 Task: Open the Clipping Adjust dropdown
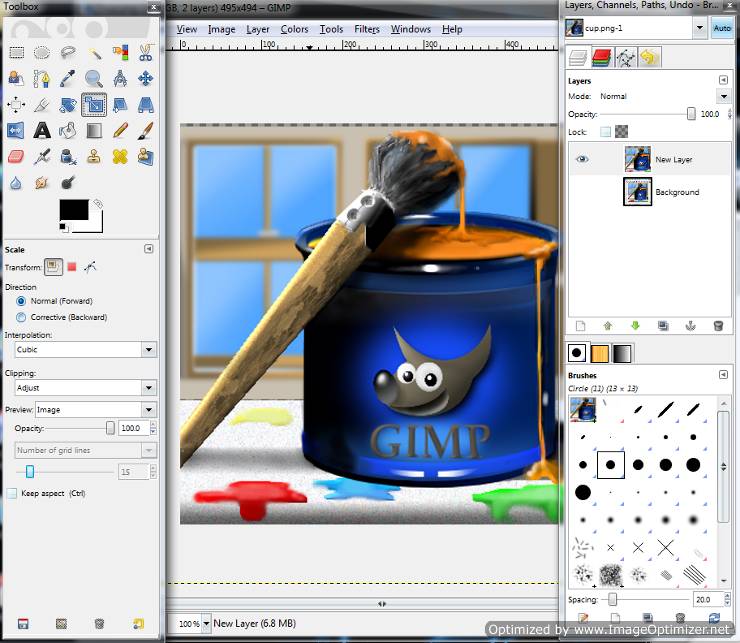click(85, 388)
